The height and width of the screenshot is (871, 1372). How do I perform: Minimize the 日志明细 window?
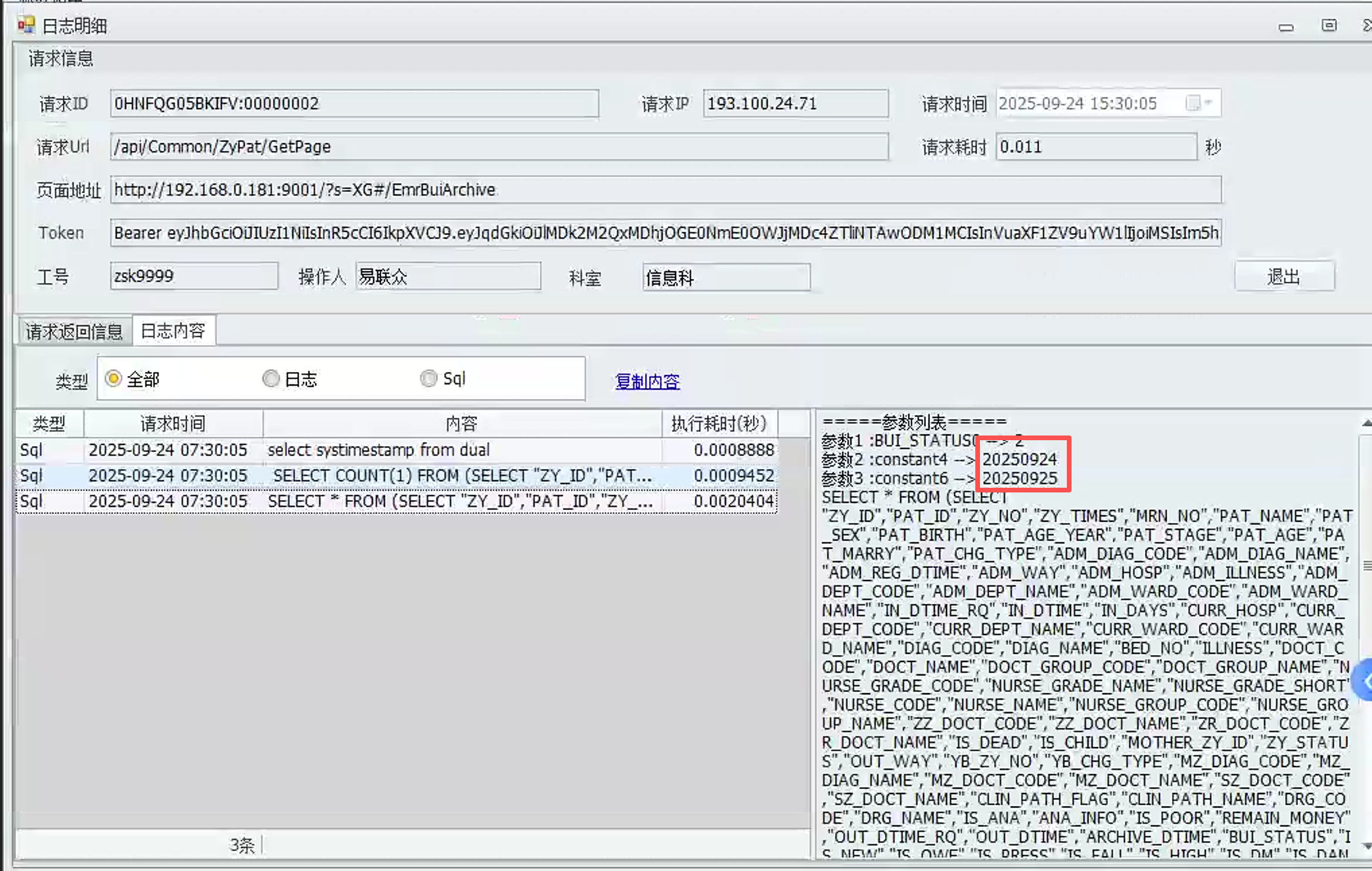coord(1286,27)
